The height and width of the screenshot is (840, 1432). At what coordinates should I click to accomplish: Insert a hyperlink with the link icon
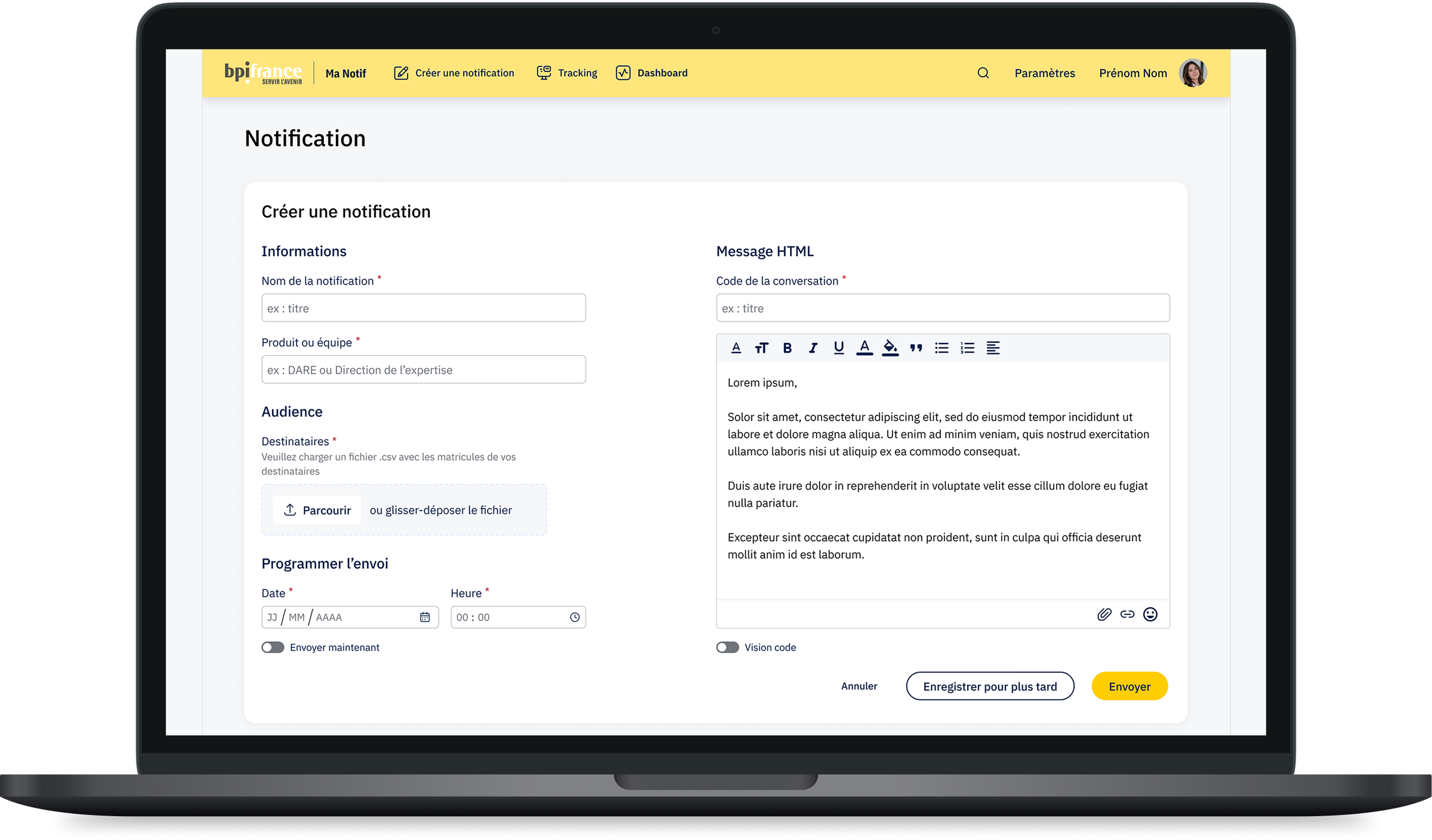click(1127, 614)
